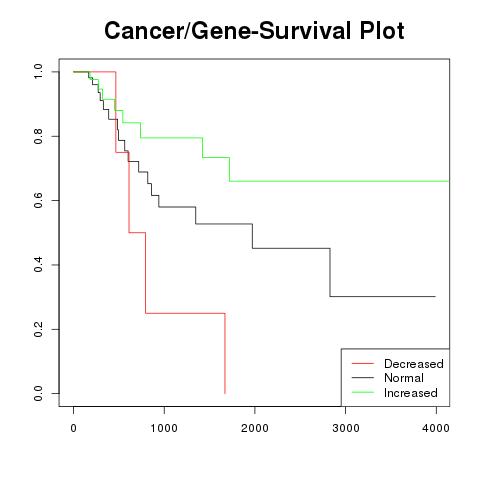Viewport: 480px width, 480px height.
Task: Select the Increased legend label
Action: [x=411, y=393]
